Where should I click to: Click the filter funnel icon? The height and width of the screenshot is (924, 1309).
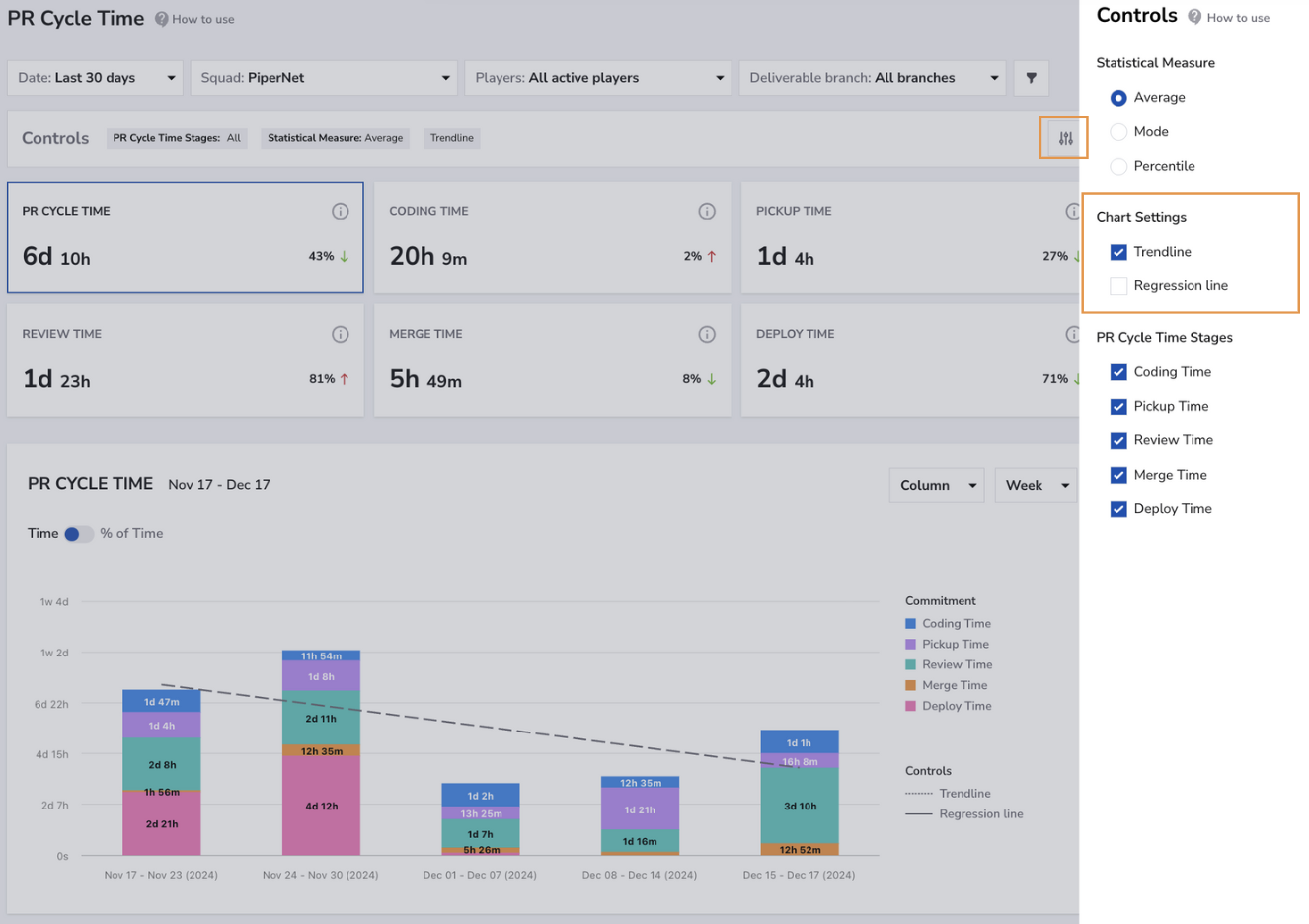[x=1031, y=78]
